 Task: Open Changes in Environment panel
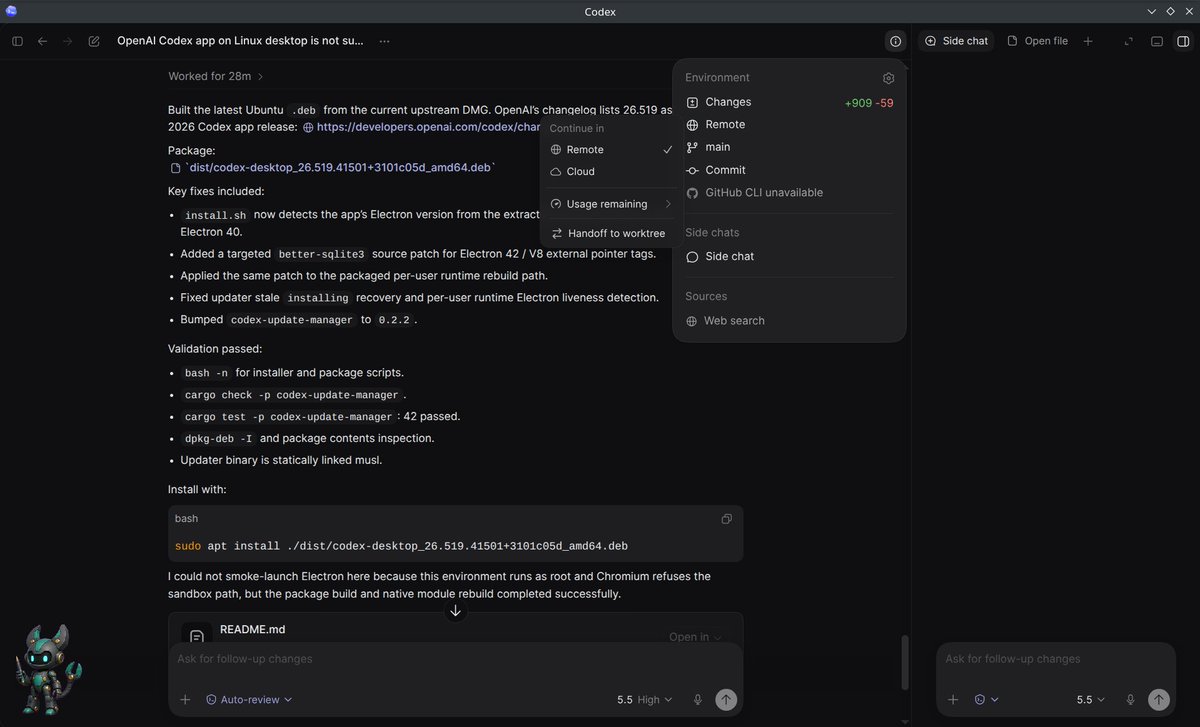coord(727,102)
